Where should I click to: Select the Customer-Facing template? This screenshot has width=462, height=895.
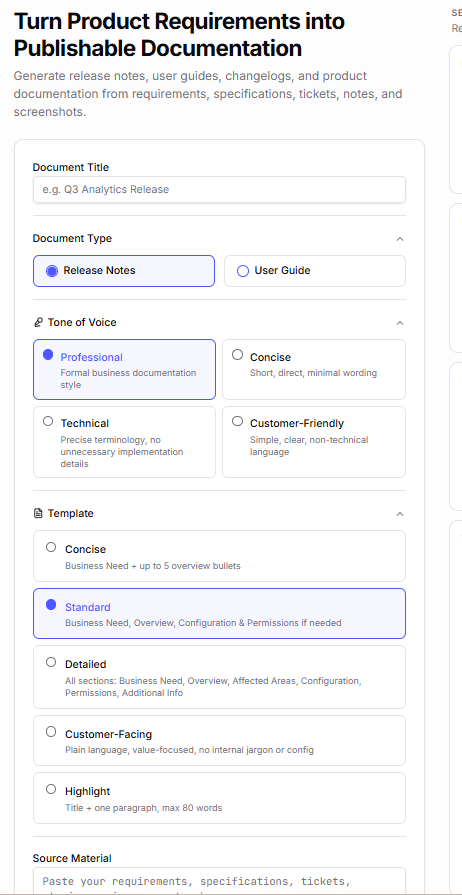point(219,740)
